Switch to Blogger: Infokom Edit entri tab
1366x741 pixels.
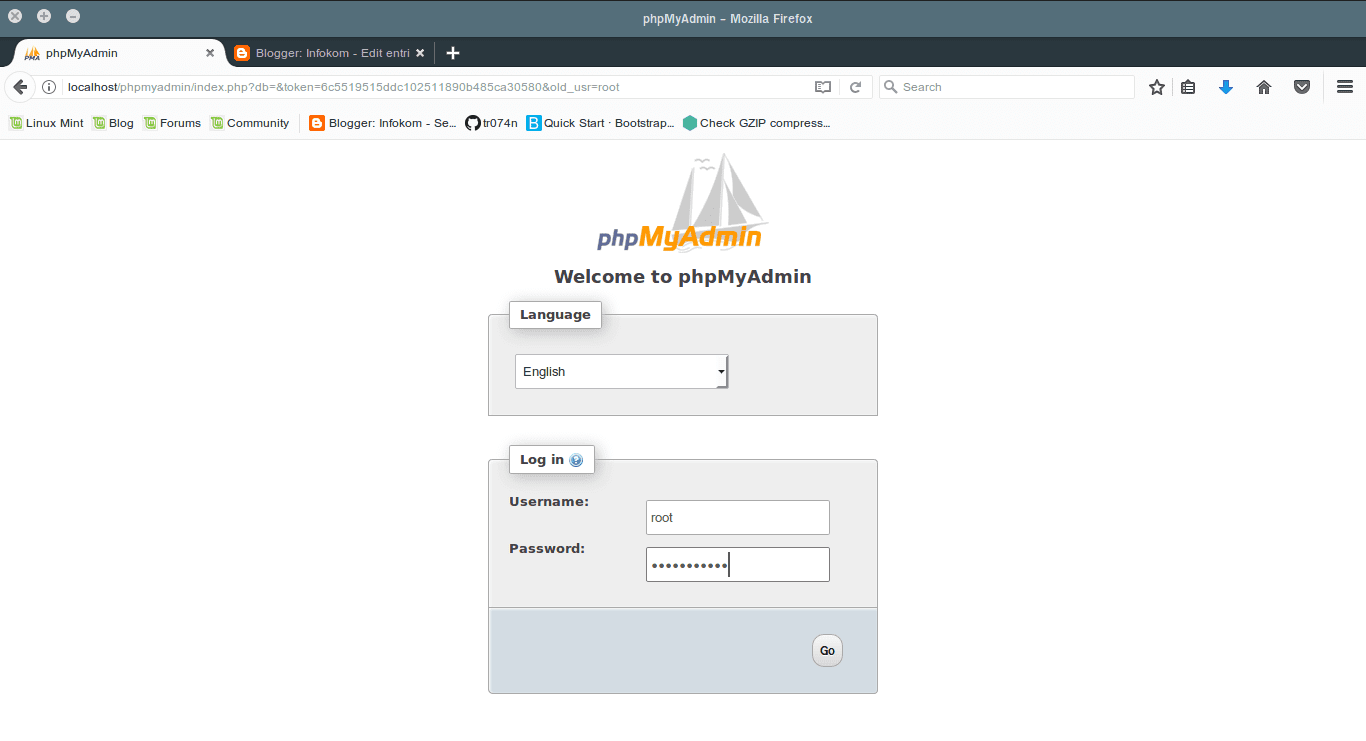point(329,53)
